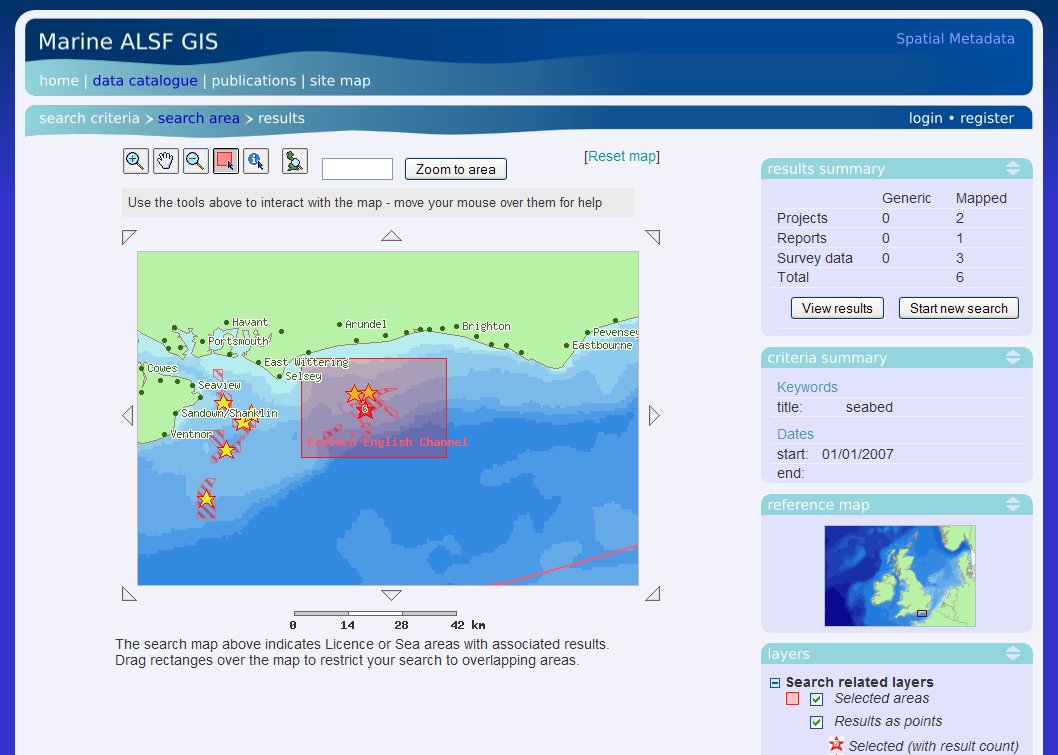Click the area name input field
1058x755 pixels.
[357, 169]
